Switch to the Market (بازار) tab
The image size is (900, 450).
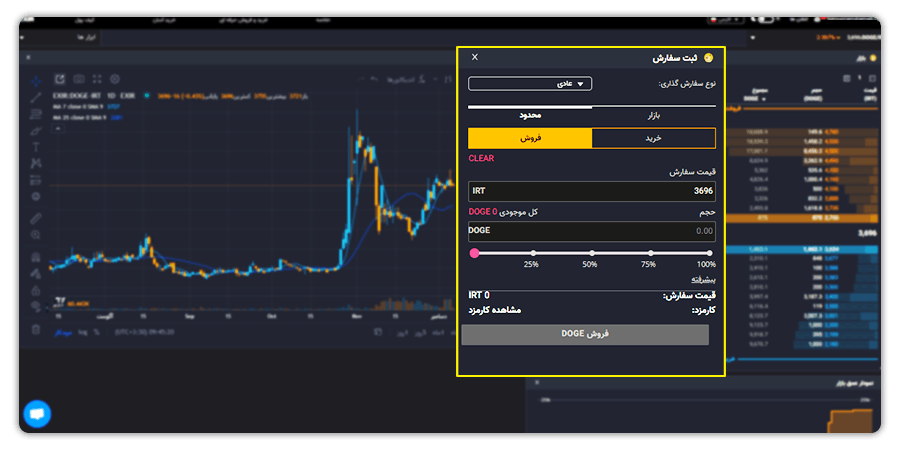(653, 116)
